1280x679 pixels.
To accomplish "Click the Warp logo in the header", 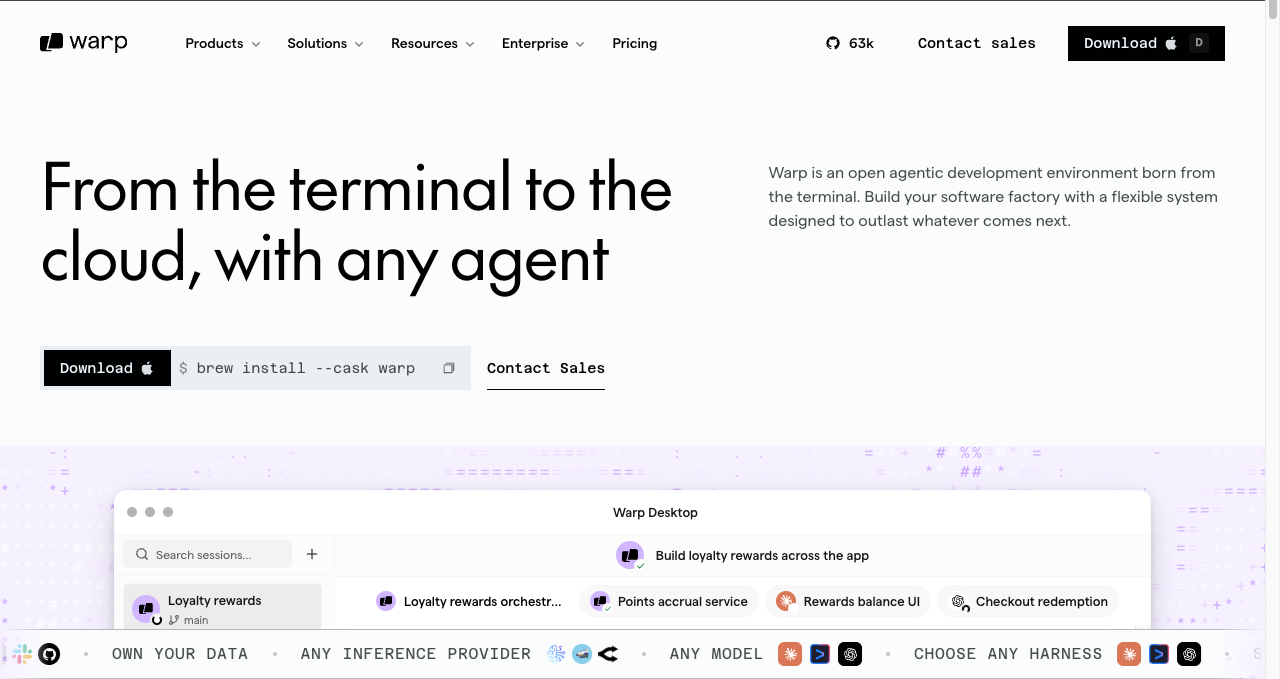I will (84, 43).
